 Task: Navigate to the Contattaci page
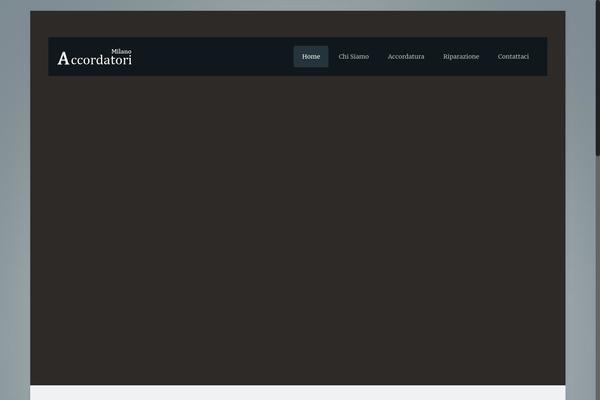(513, 57)
